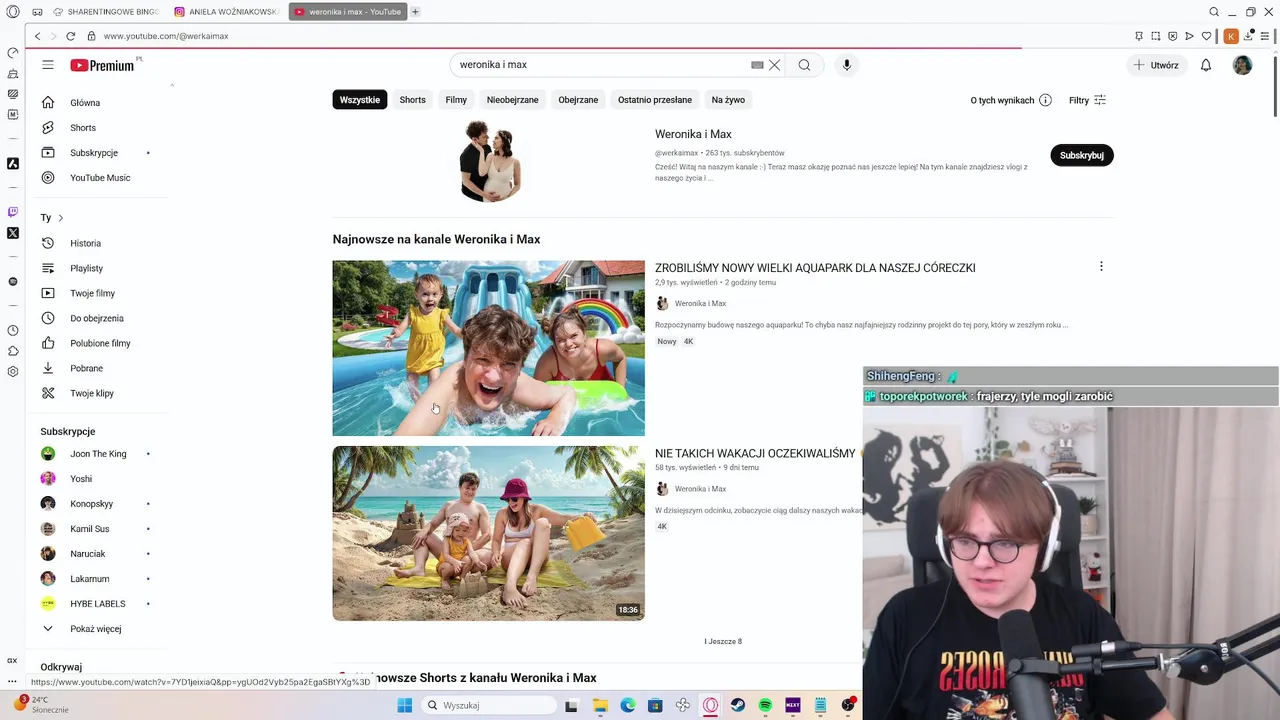This screenshot has height=720, width=1280.
Task: Open the Opera sidebar settings gear
Action: click(13, 372)
